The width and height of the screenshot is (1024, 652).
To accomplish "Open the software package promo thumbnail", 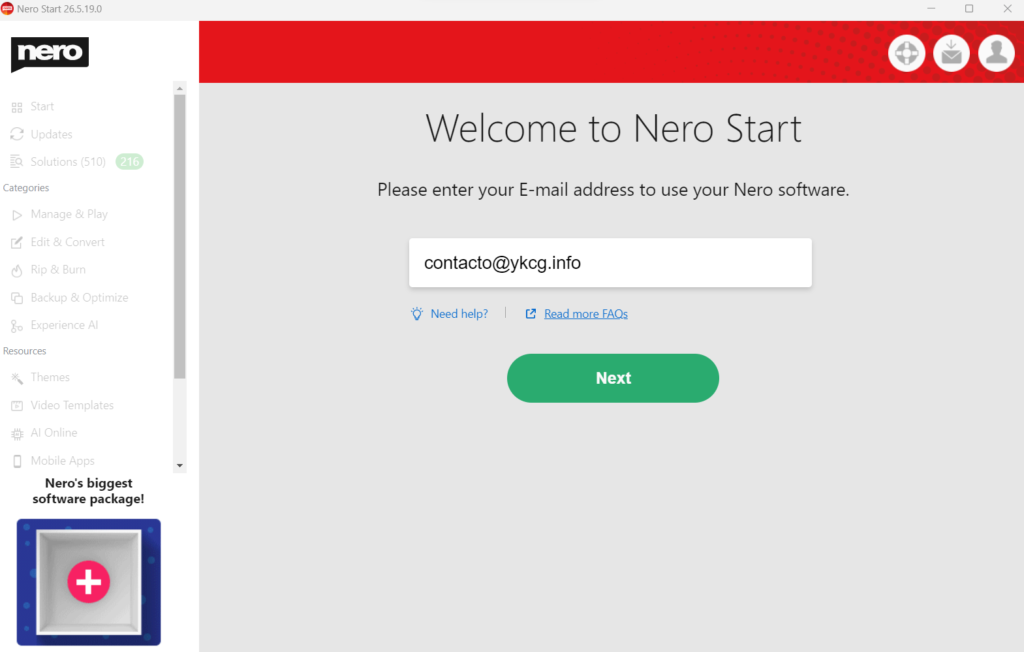I will (89, 582).
